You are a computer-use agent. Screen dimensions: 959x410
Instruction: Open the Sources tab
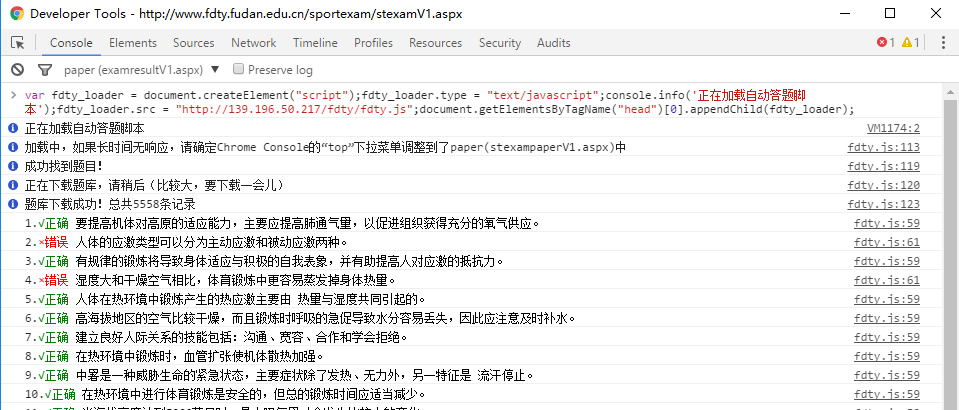coord(193,43)
